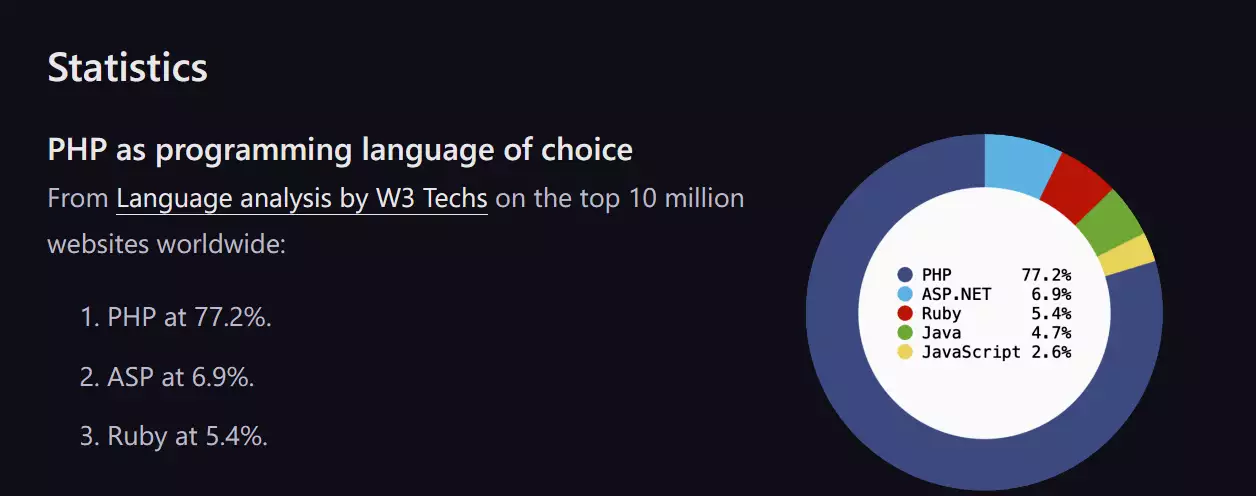Click the Statistics heading

(x=127, y=67)
